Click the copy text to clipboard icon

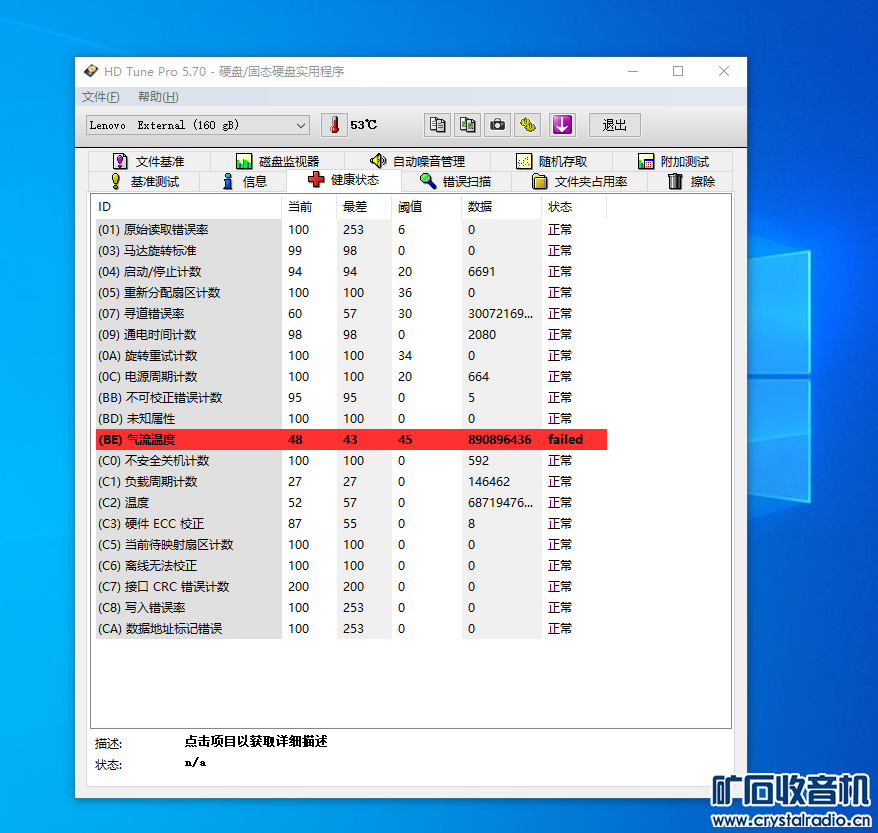pos(437,125)
